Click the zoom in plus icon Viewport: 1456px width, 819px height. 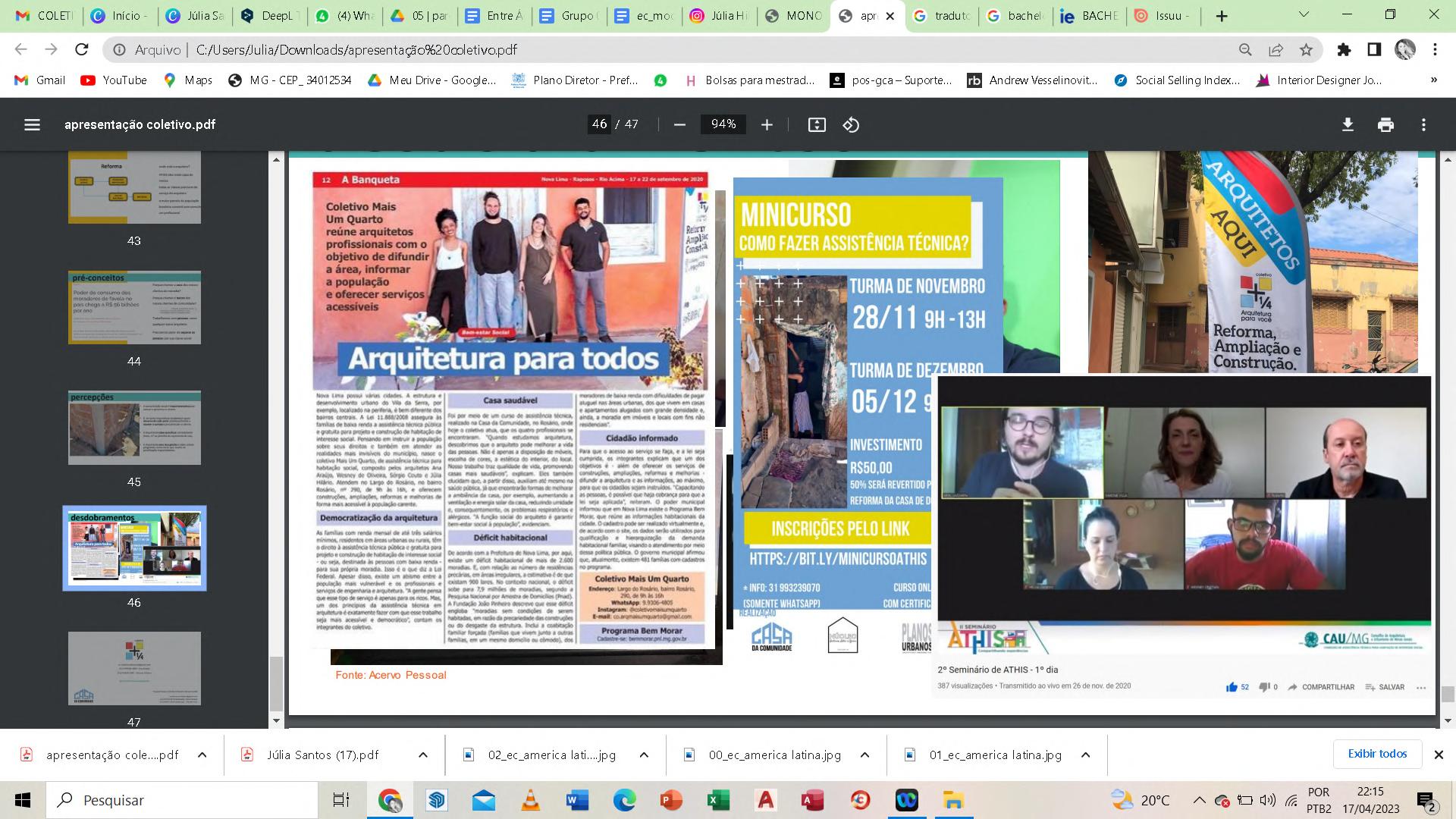[x=767, y=124]
